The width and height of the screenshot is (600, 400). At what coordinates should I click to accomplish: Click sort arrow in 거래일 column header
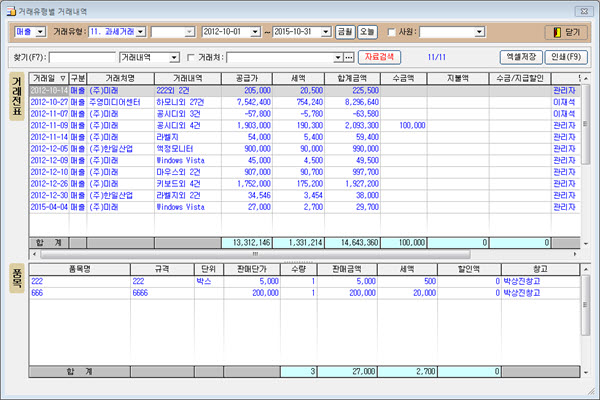click(x=64, y=77)
